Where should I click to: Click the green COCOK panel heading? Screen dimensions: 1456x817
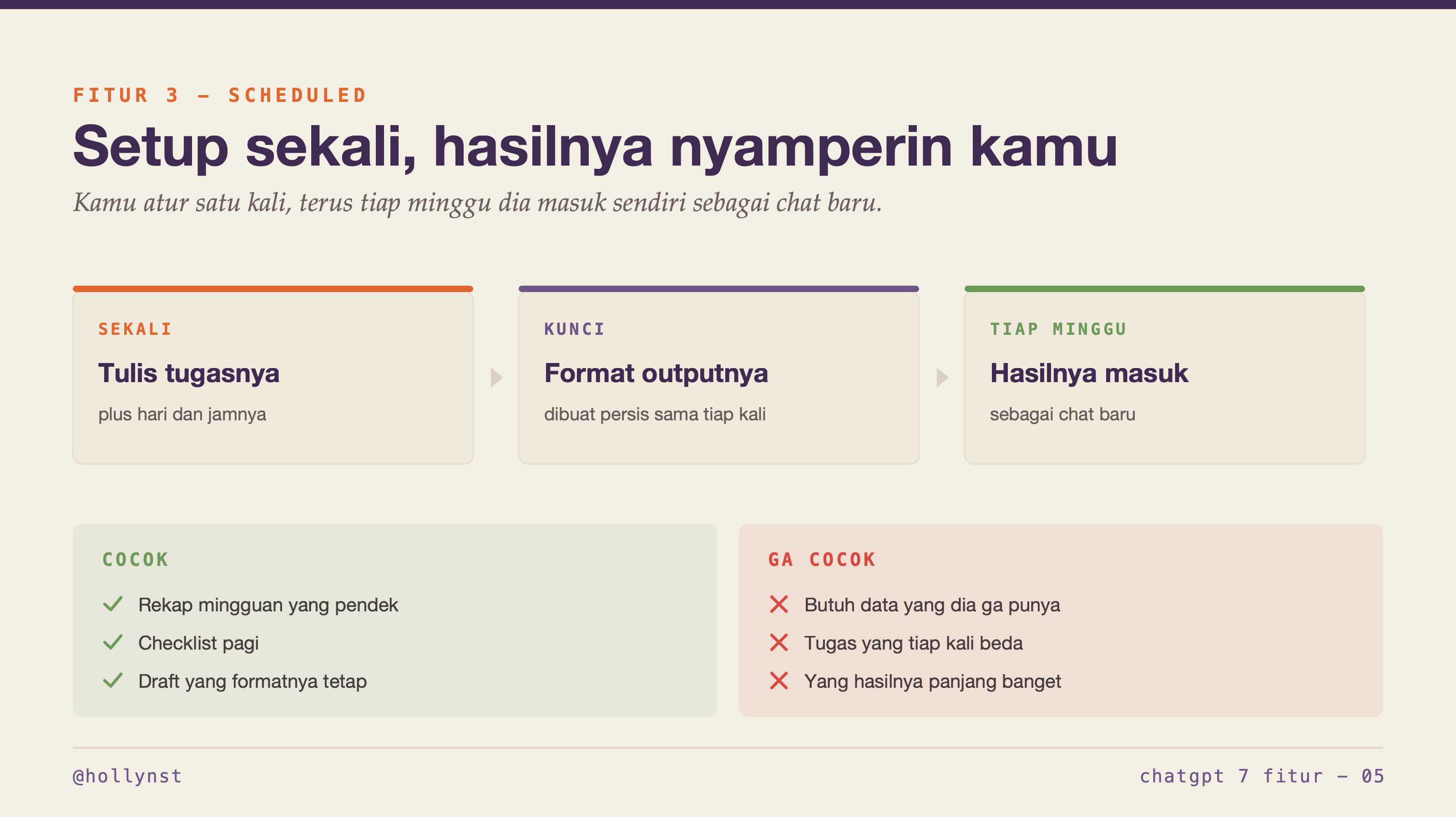coord(135,560)
